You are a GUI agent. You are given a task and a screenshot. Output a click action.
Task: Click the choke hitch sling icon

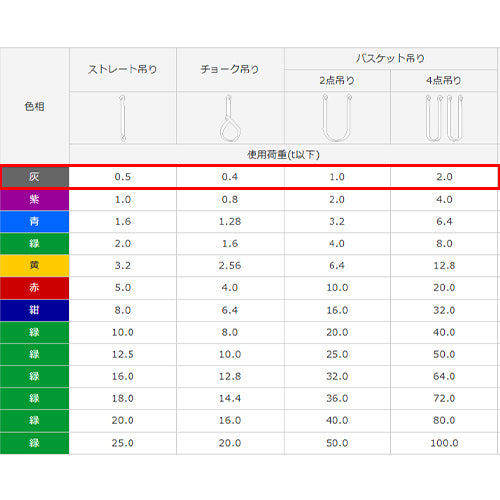click(230, 118)
